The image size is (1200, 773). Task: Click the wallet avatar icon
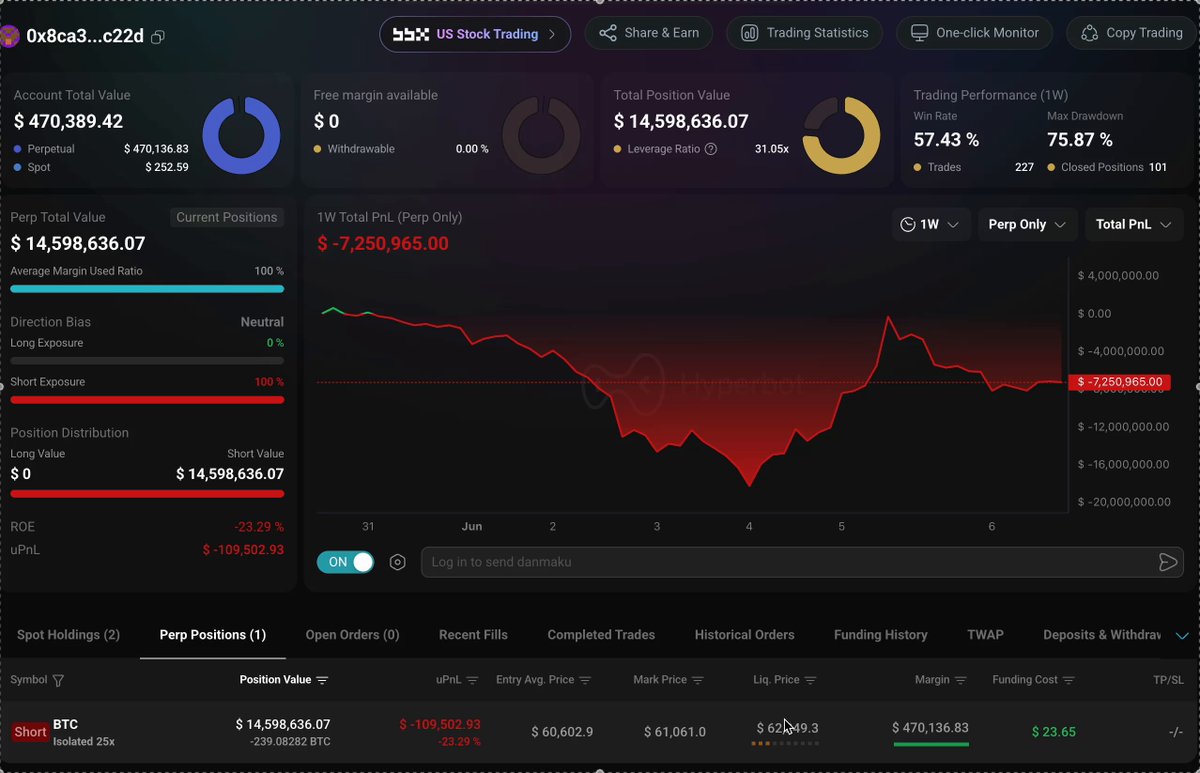(10, 37)
